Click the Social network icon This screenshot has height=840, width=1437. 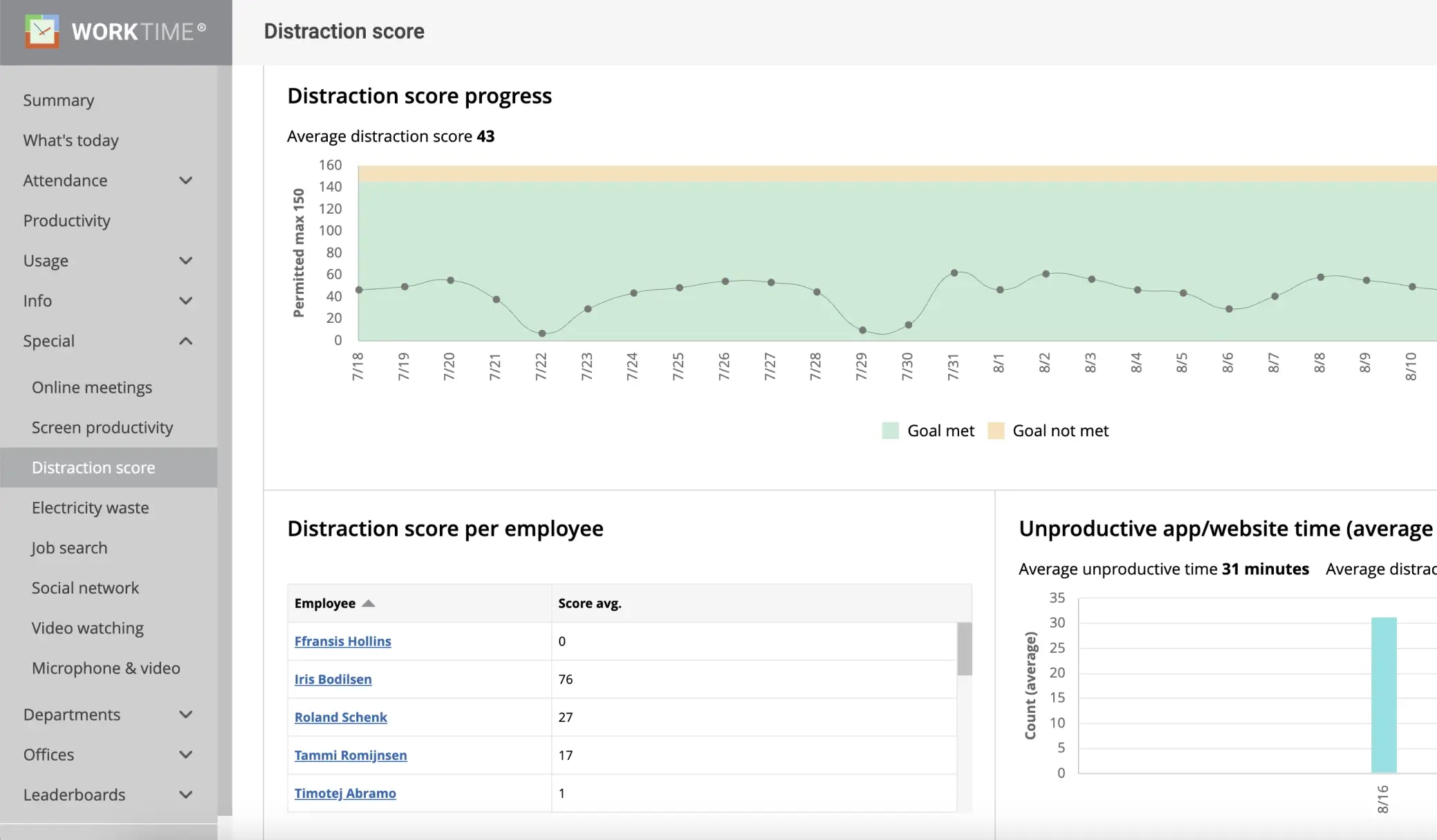[x=85, y=587]
